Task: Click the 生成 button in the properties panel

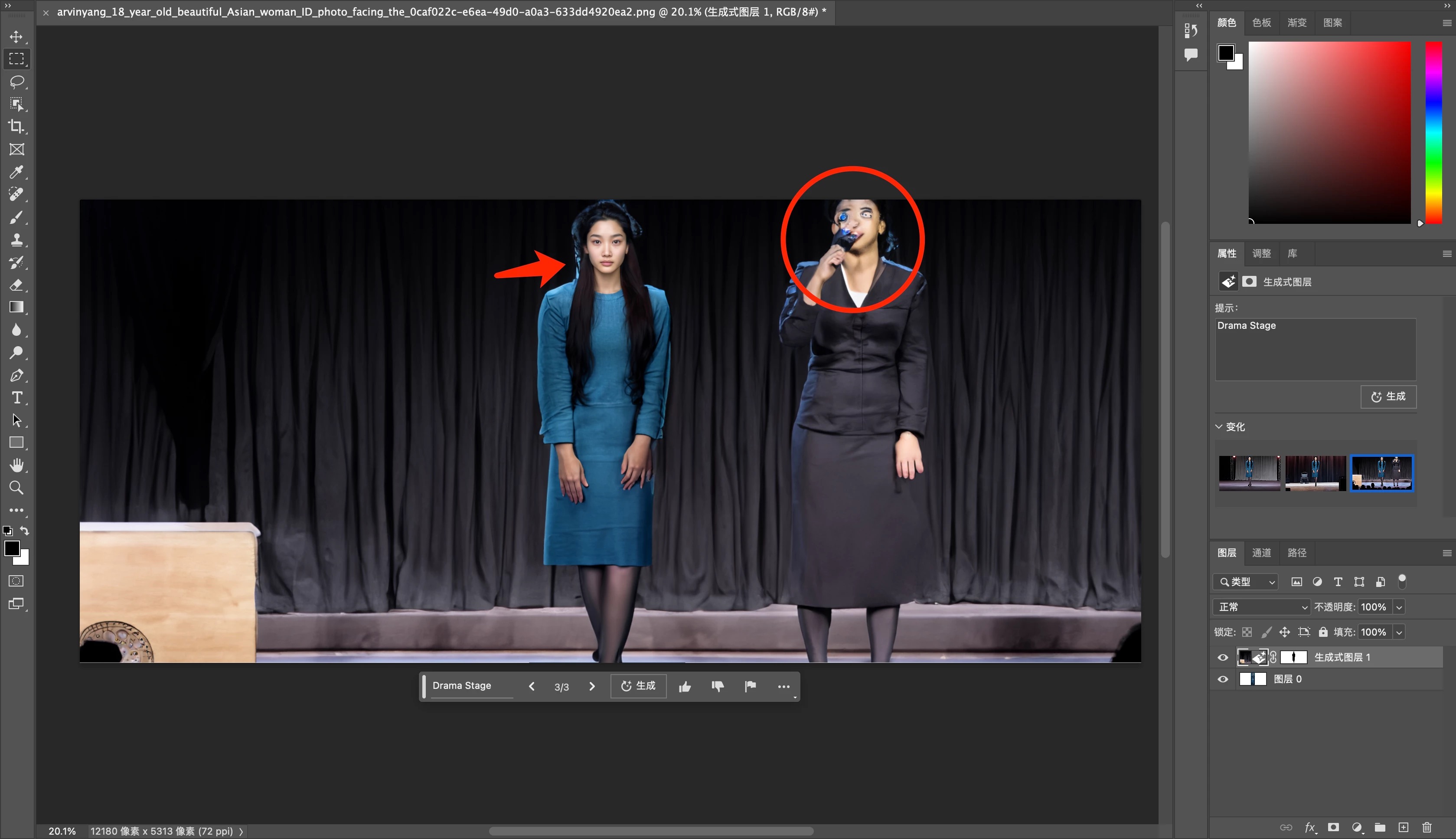Action: coord(1388,397)
